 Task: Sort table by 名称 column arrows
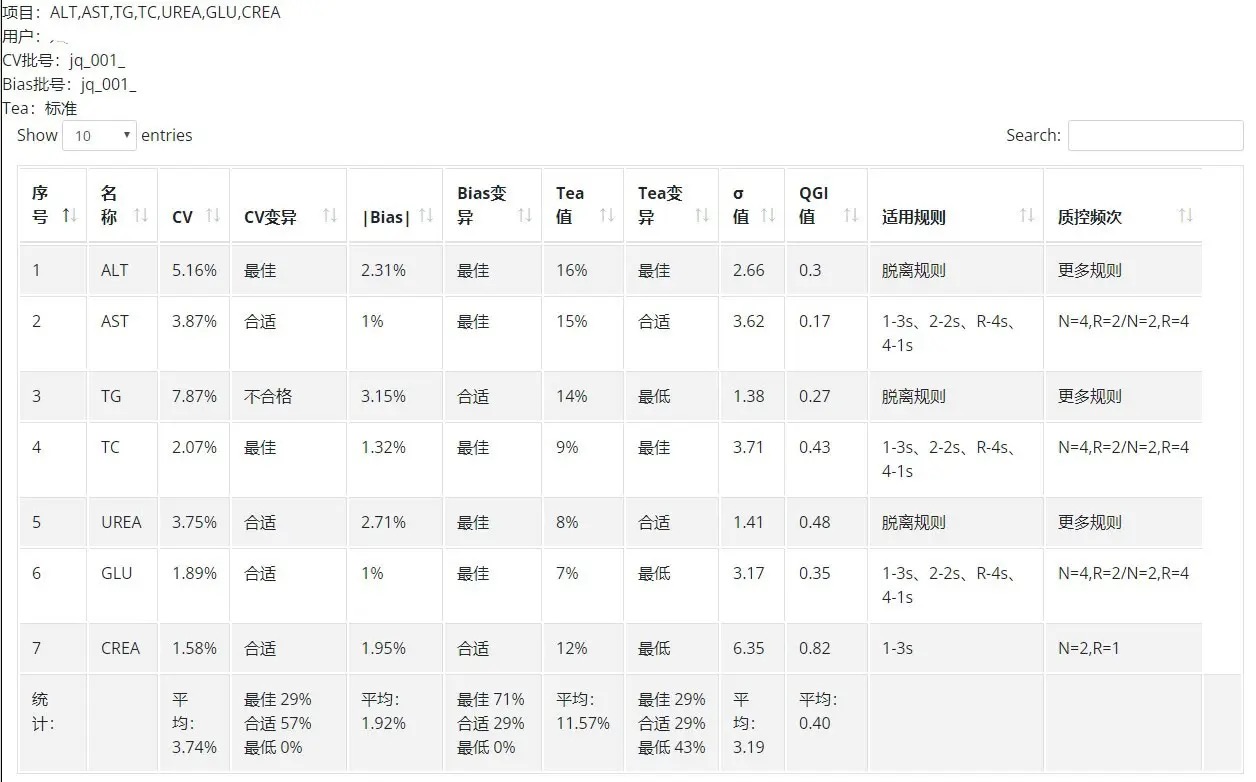pos(141,215)
